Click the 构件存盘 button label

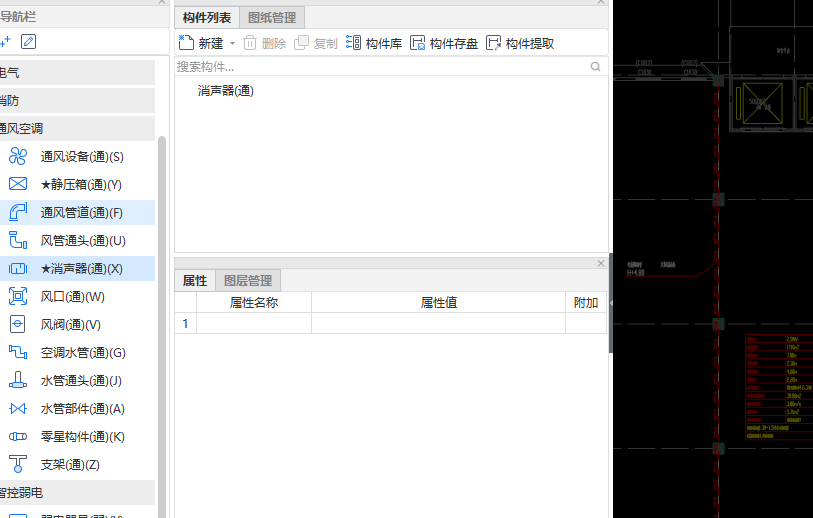tap(454, 44)
